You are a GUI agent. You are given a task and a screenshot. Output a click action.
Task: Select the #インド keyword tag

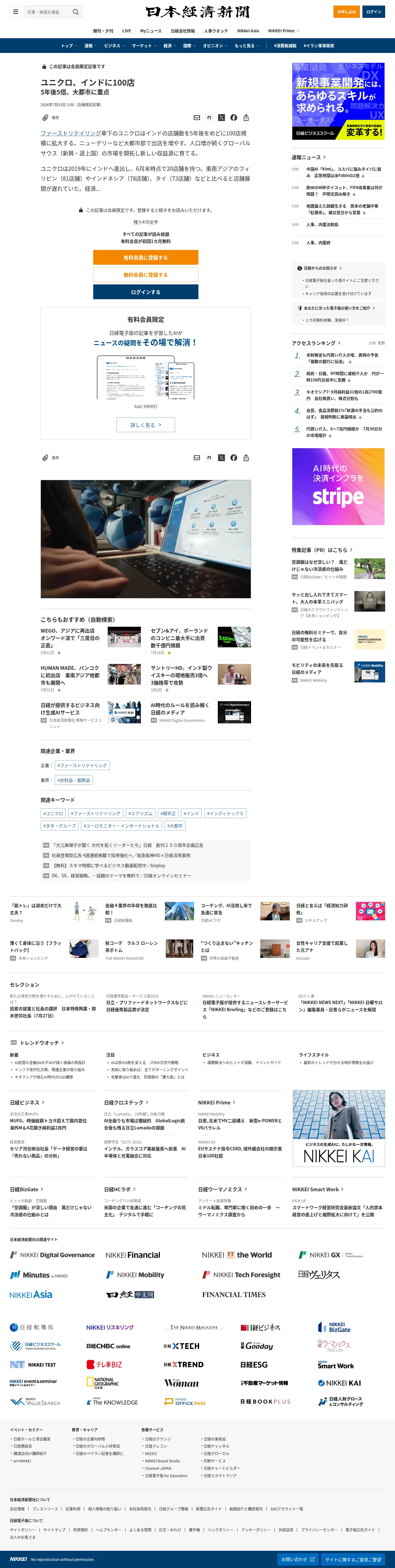(x=191, y=813)
